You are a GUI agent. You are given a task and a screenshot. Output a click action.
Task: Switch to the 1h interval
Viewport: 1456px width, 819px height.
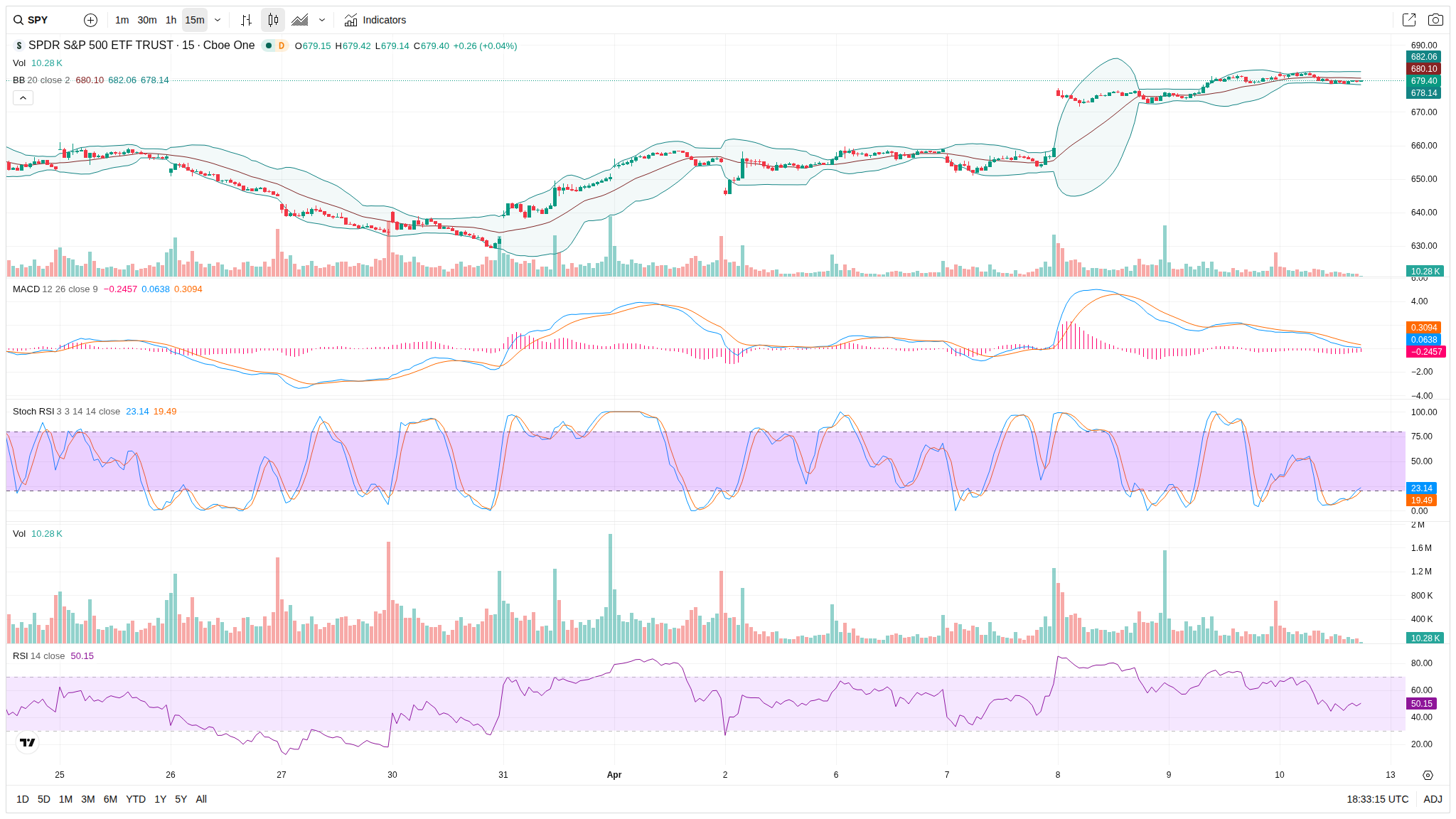(171, 20)
